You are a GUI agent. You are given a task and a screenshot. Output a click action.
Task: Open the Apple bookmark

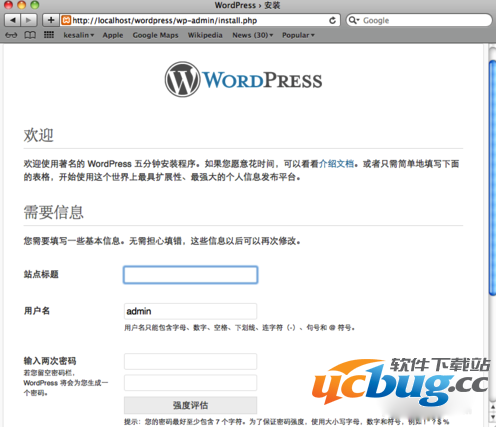click(x=113, y=35)
